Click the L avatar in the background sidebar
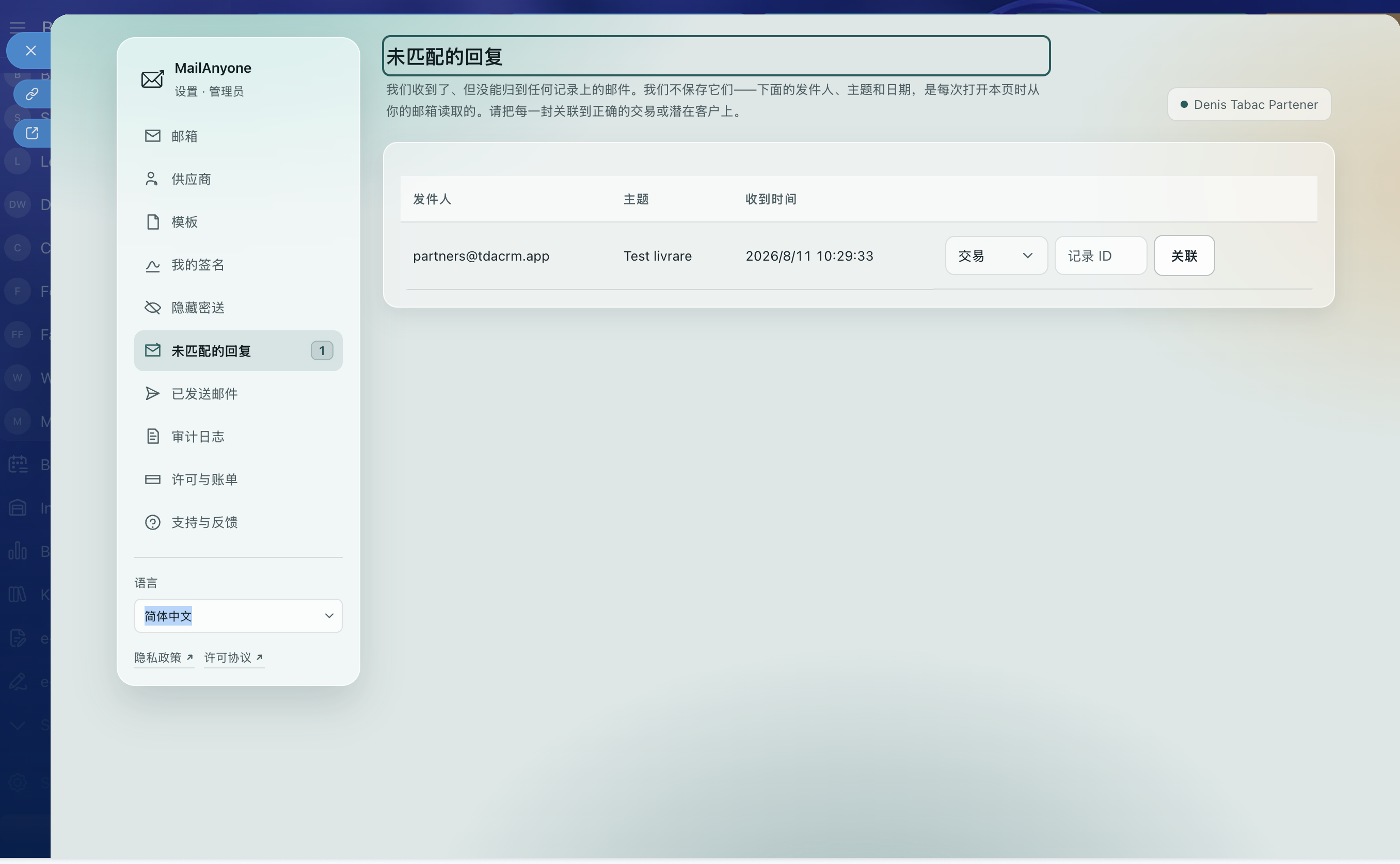This screenshot has width=1400, height=864. [18, 161]
